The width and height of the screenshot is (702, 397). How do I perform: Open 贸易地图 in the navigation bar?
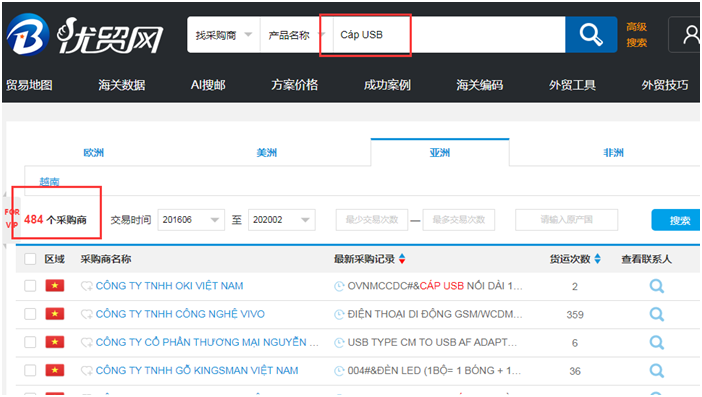(29, 85)
